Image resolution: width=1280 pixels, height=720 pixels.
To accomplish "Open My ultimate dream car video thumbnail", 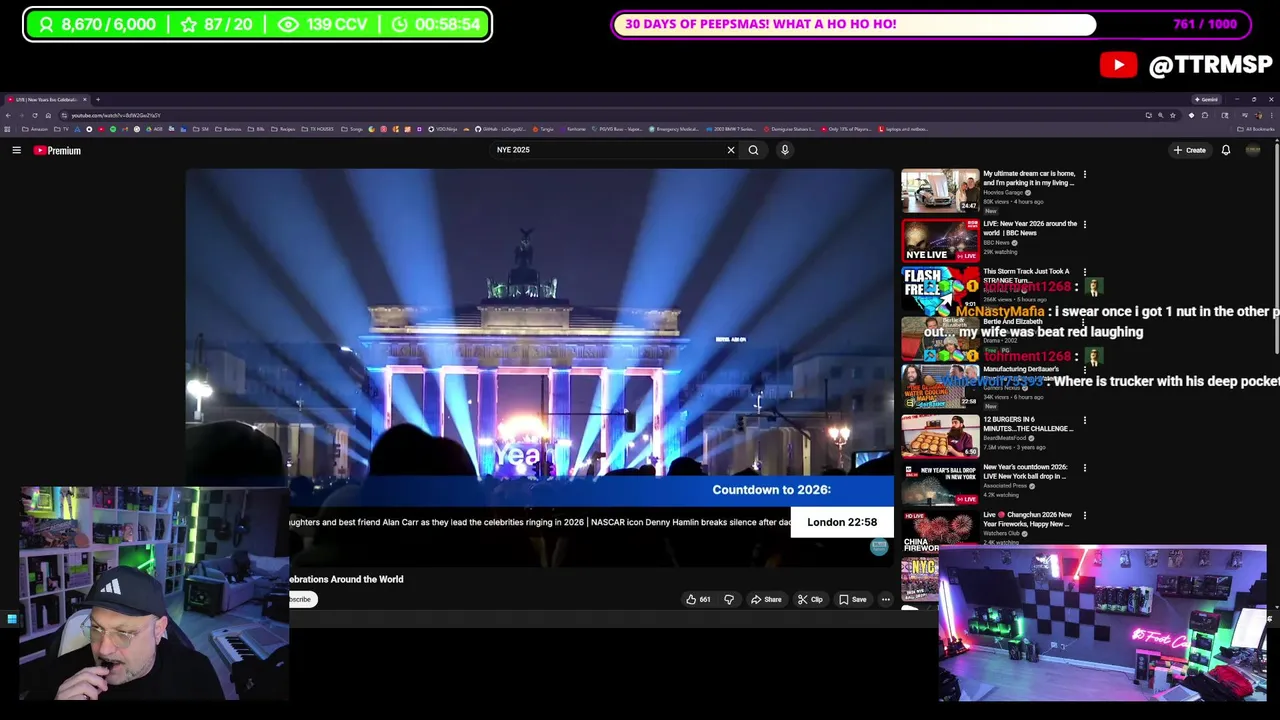I will click(x=940, y=191).
